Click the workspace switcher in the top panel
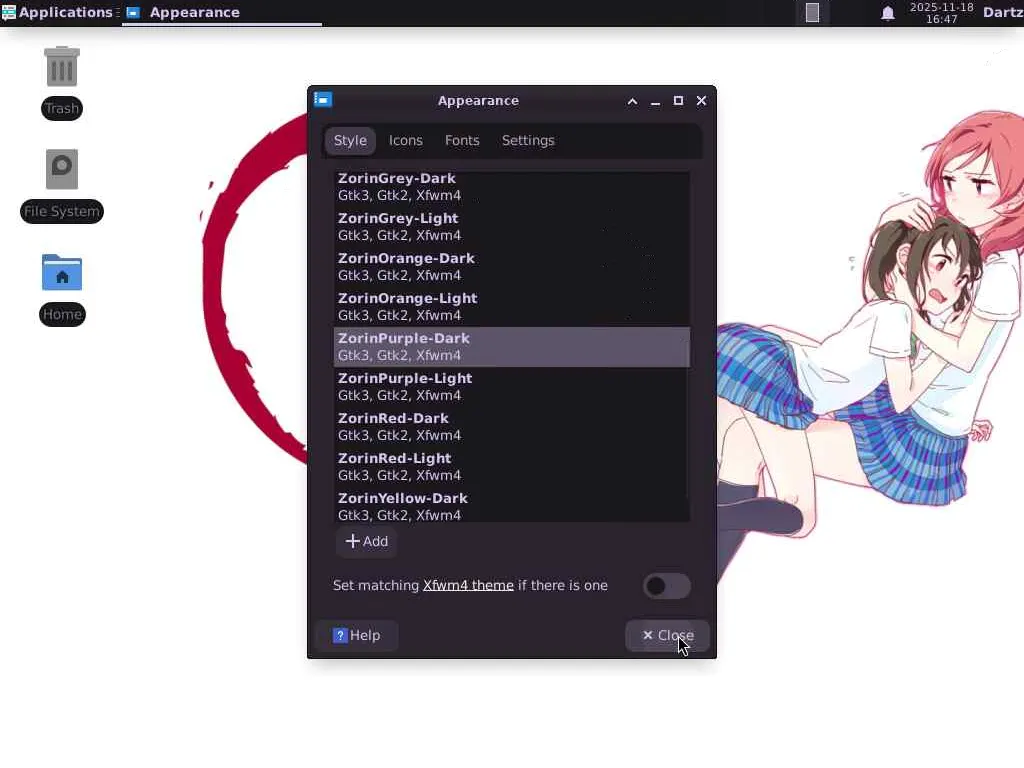The image size is (1024, 768). pyautogui.click(x=812, y=12)
